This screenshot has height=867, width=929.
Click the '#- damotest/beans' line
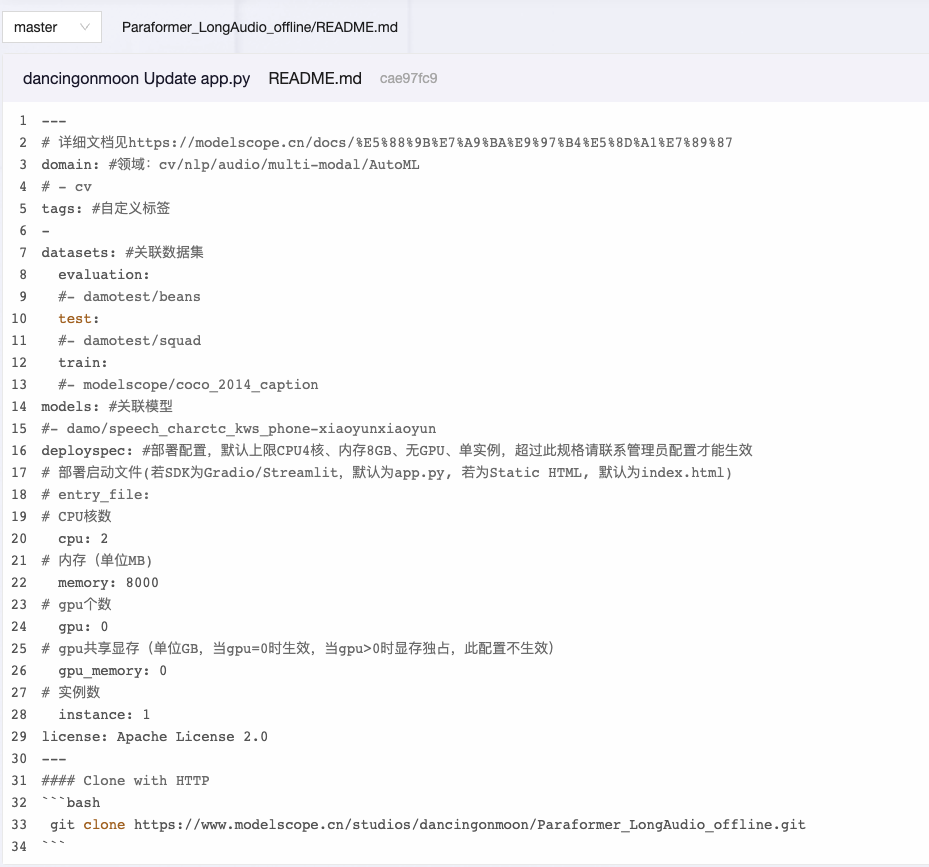pos(129,297)
